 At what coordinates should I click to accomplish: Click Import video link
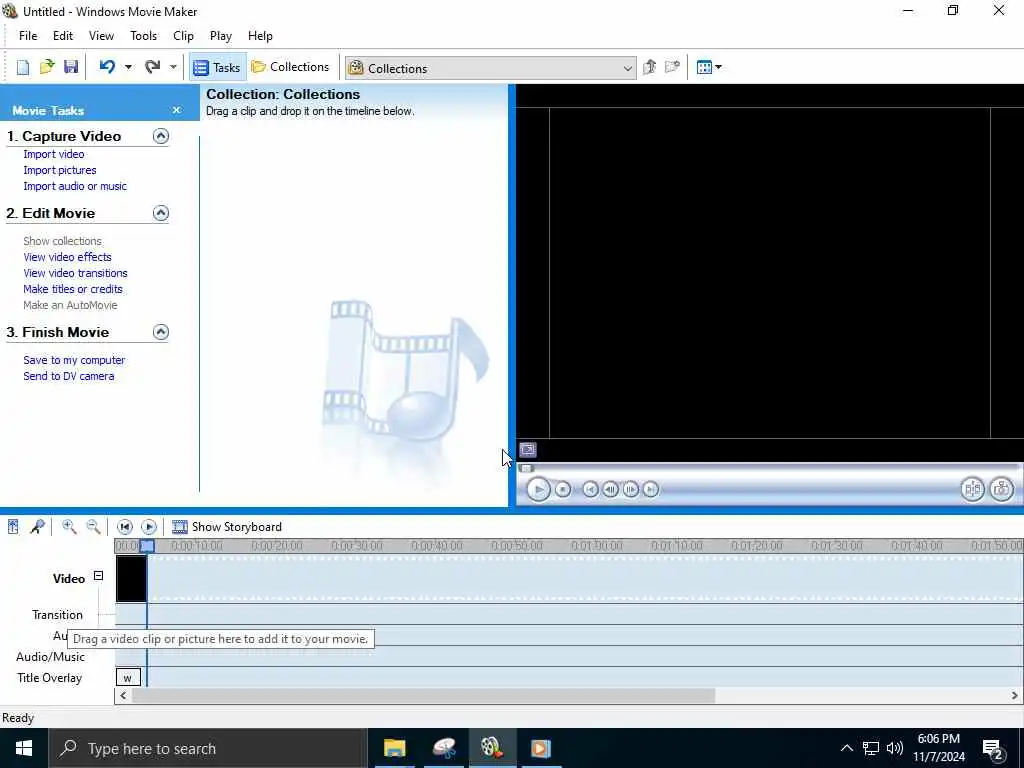[54, 154]
